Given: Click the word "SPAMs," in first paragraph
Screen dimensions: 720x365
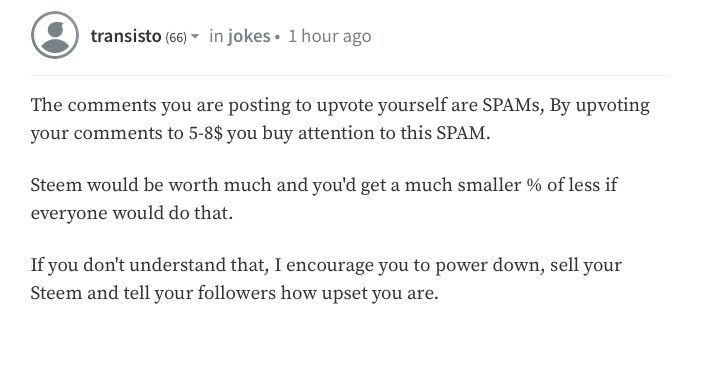Looking at the screenshot, I should [x=513, y=105].
